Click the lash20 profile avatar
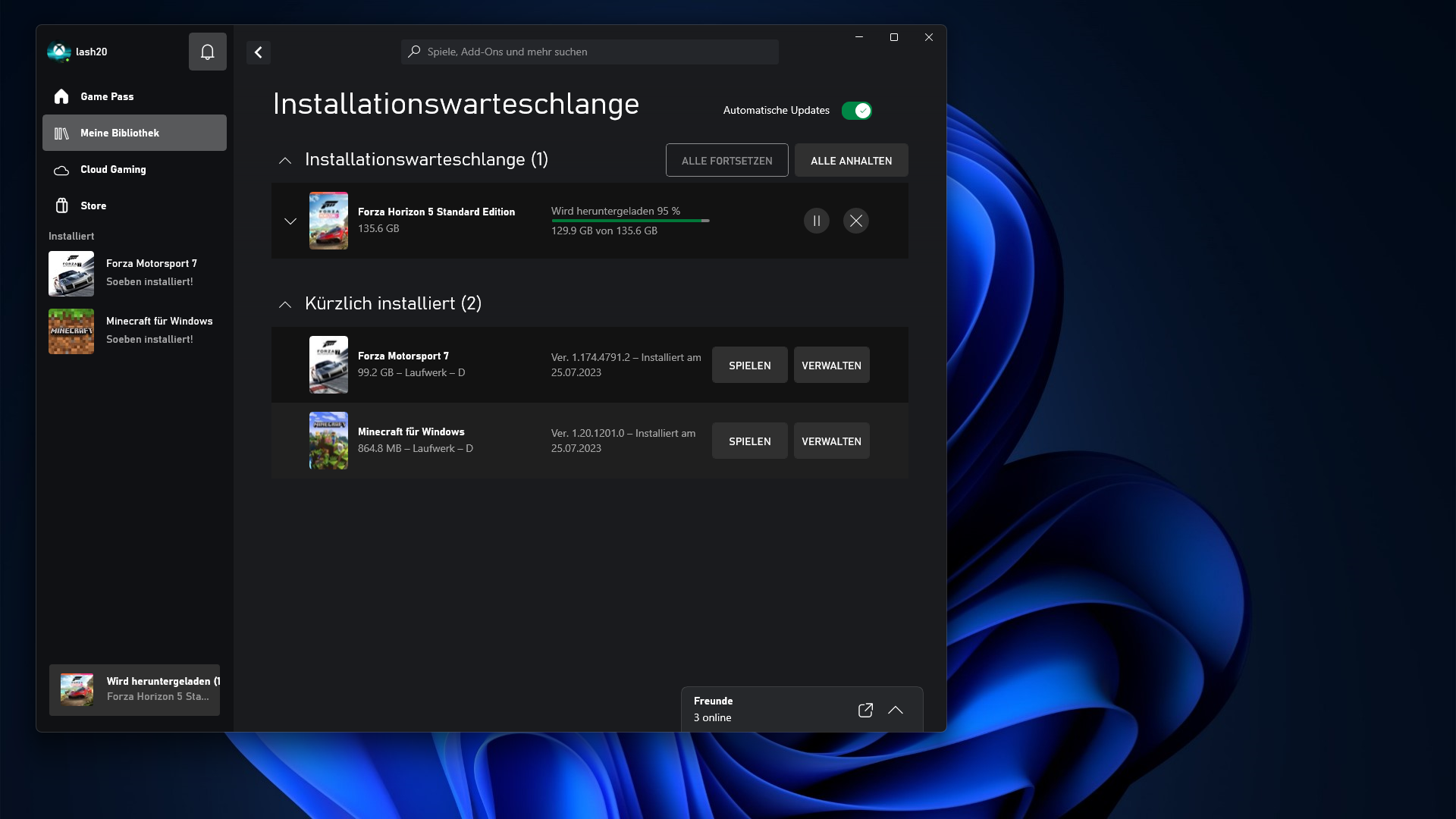 pyautogui.click(x=58, y=52)
